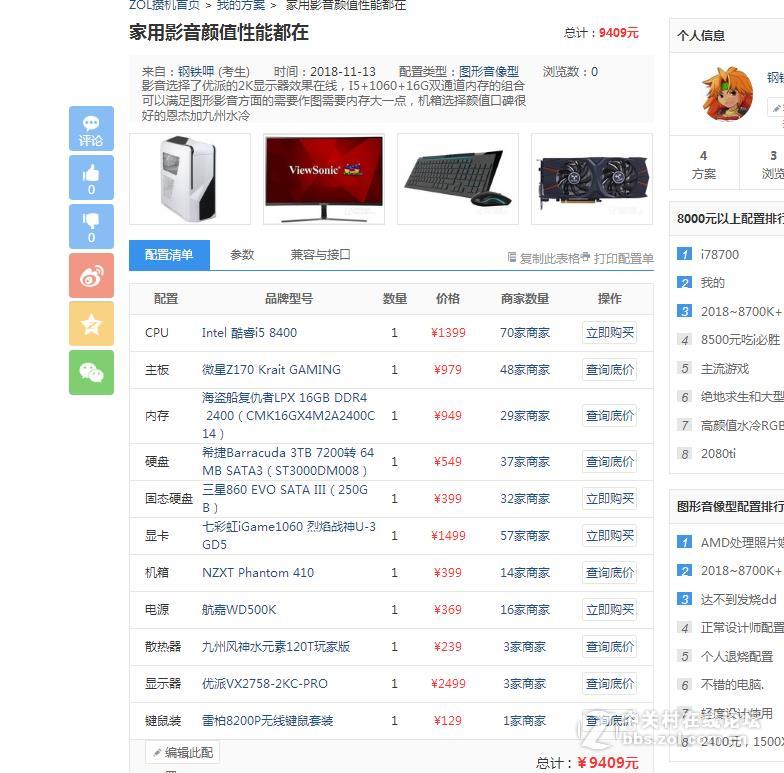The height and width of the screenshot is (773, 784).
Task: Click 打印配置单 print icon link
Action: [x=618, y=258]
